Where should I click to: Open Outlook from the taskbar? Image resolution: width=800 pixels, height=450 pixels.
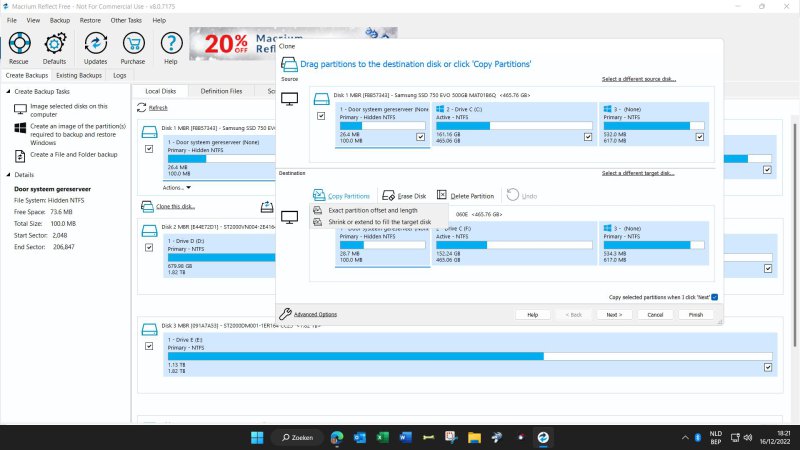click(360, 437)
